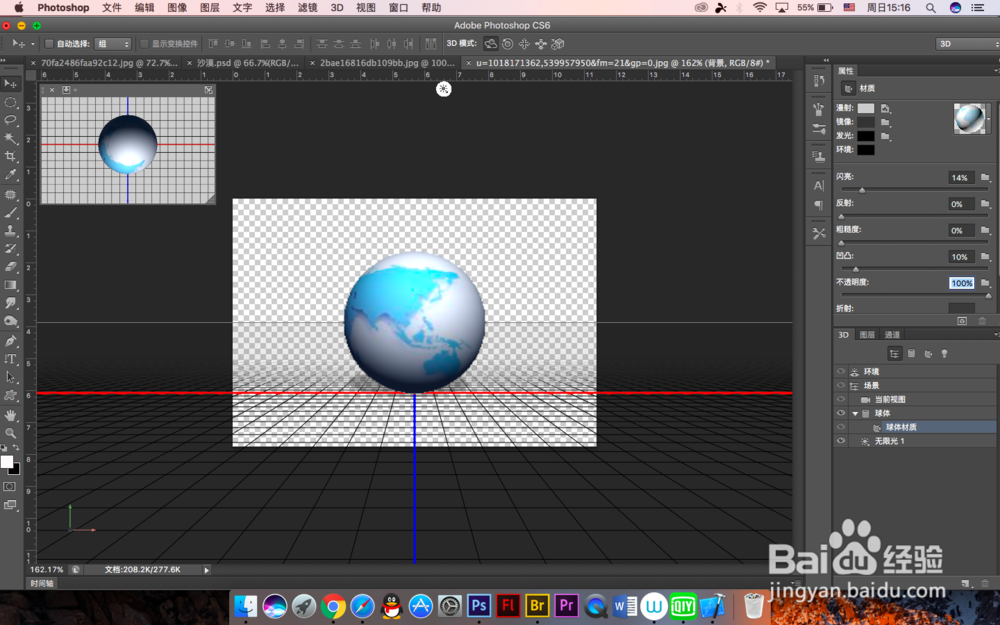The height and width of the screenshot is (625, 1000).
Task: Click the 3D drag (pan) object mode icon
Action: click(x=524, y=44)
